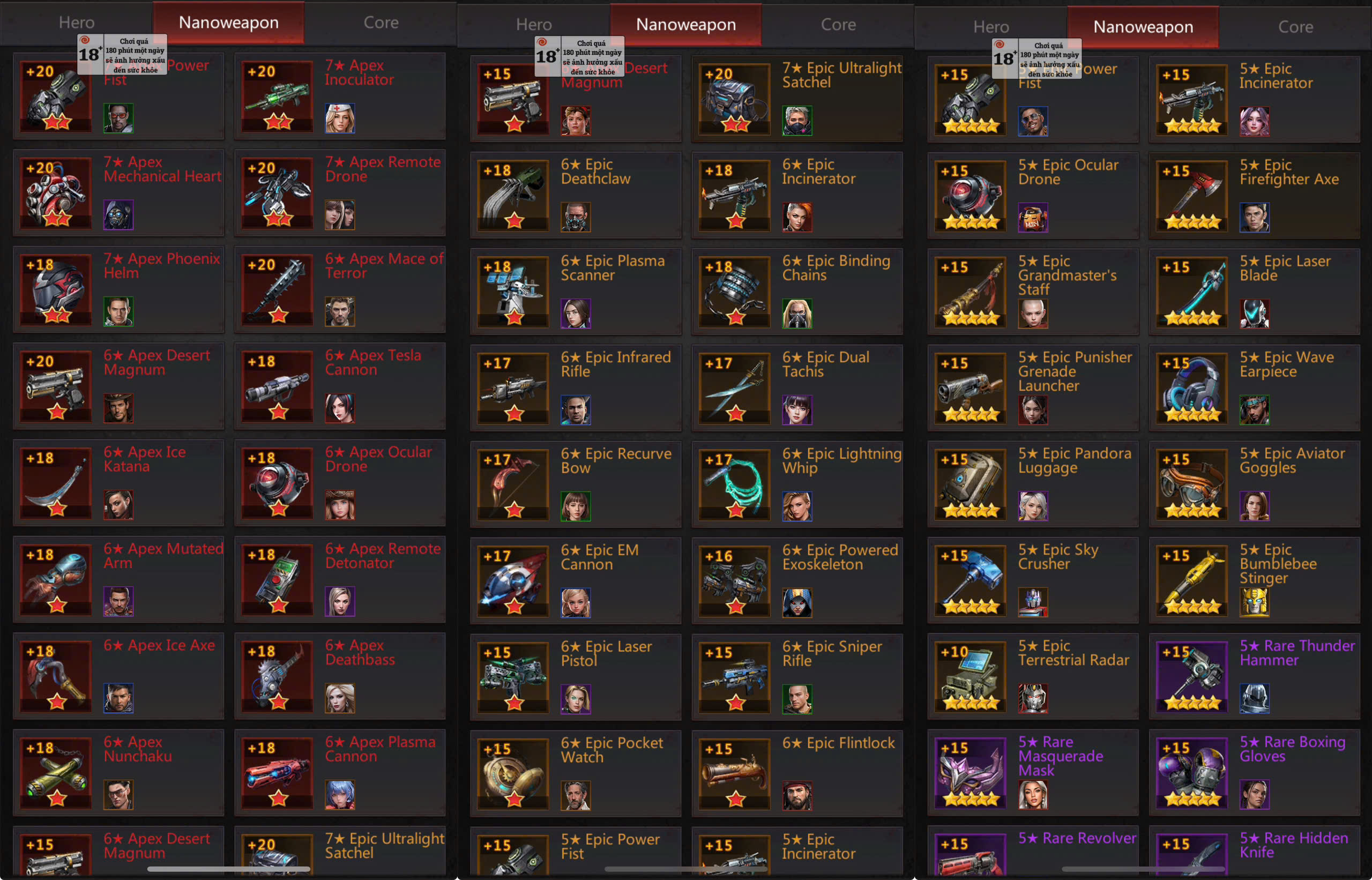Select the Epic Pocket Watch icon

click(x=512, y=774)
